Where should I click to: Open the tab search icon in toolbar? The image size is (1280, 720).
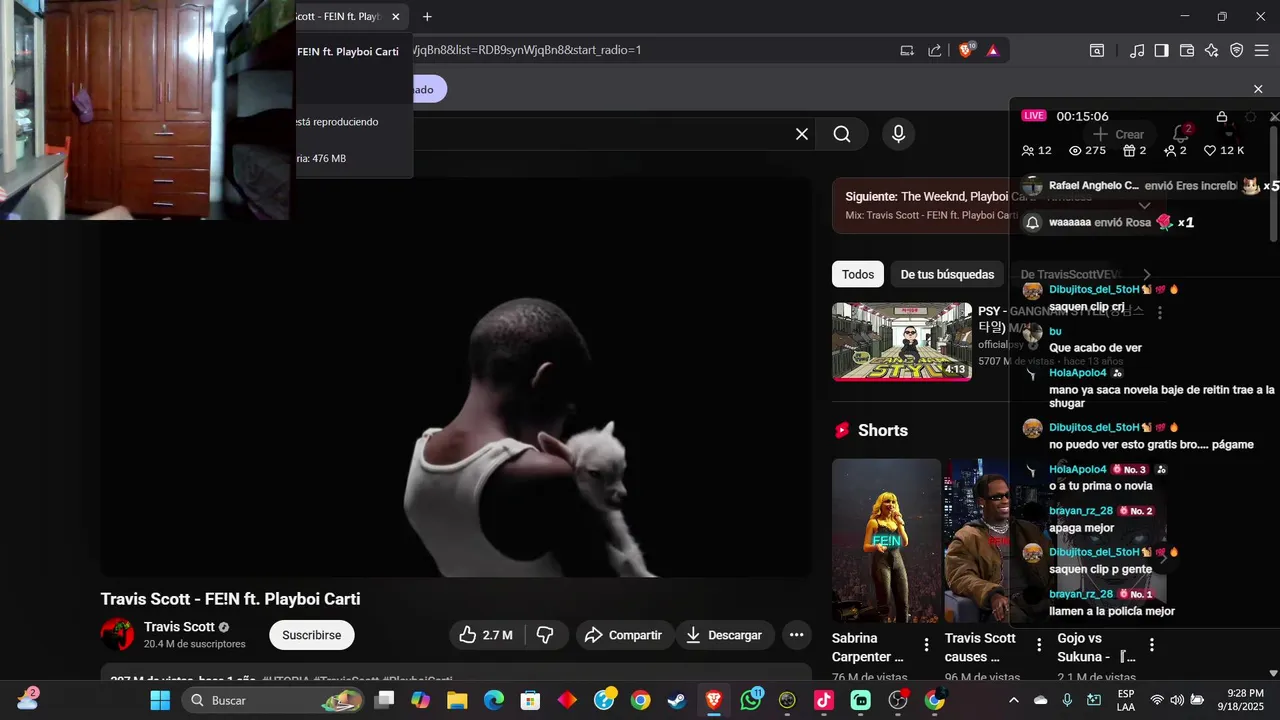(1097, 50)
